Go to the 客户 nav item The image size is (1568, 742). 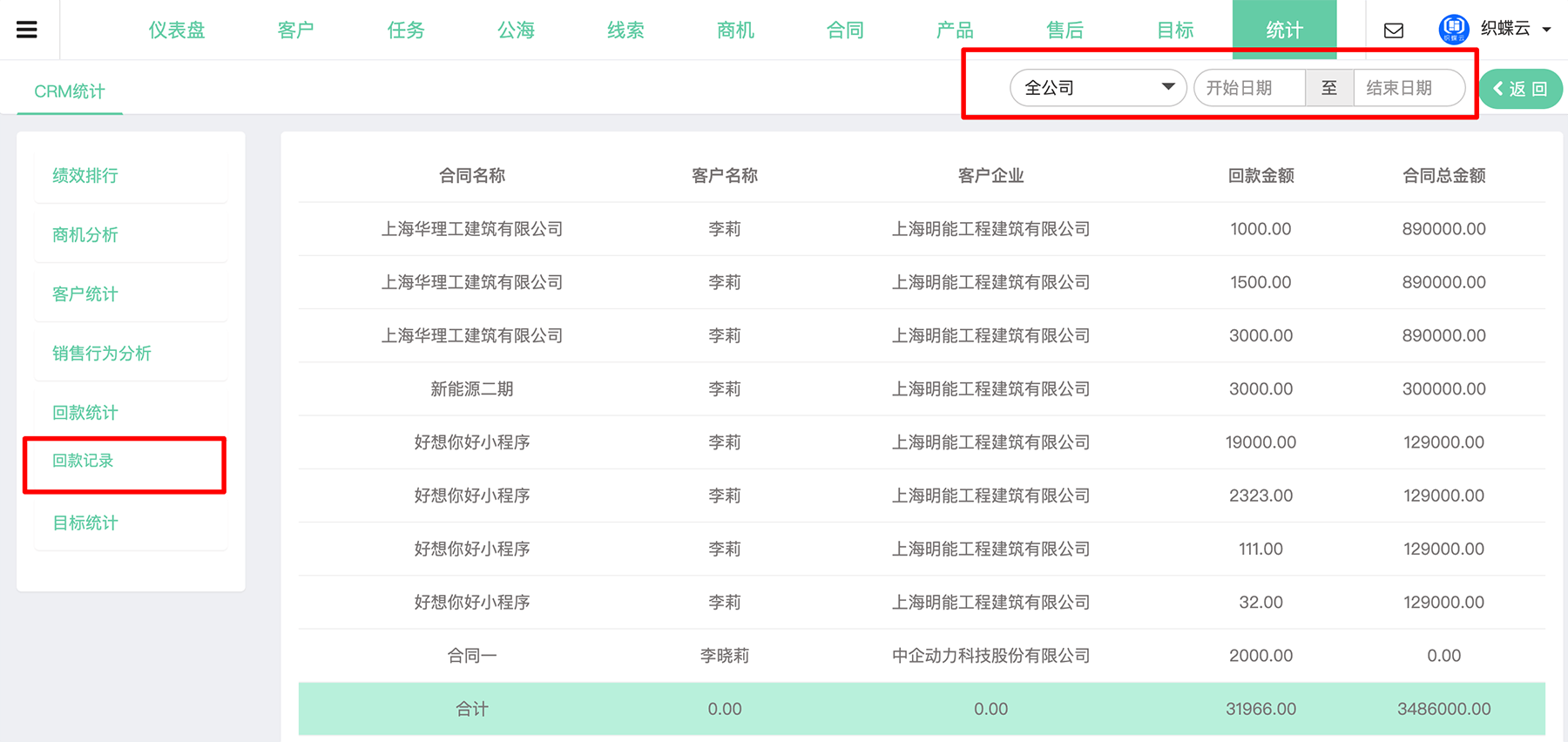295,30
